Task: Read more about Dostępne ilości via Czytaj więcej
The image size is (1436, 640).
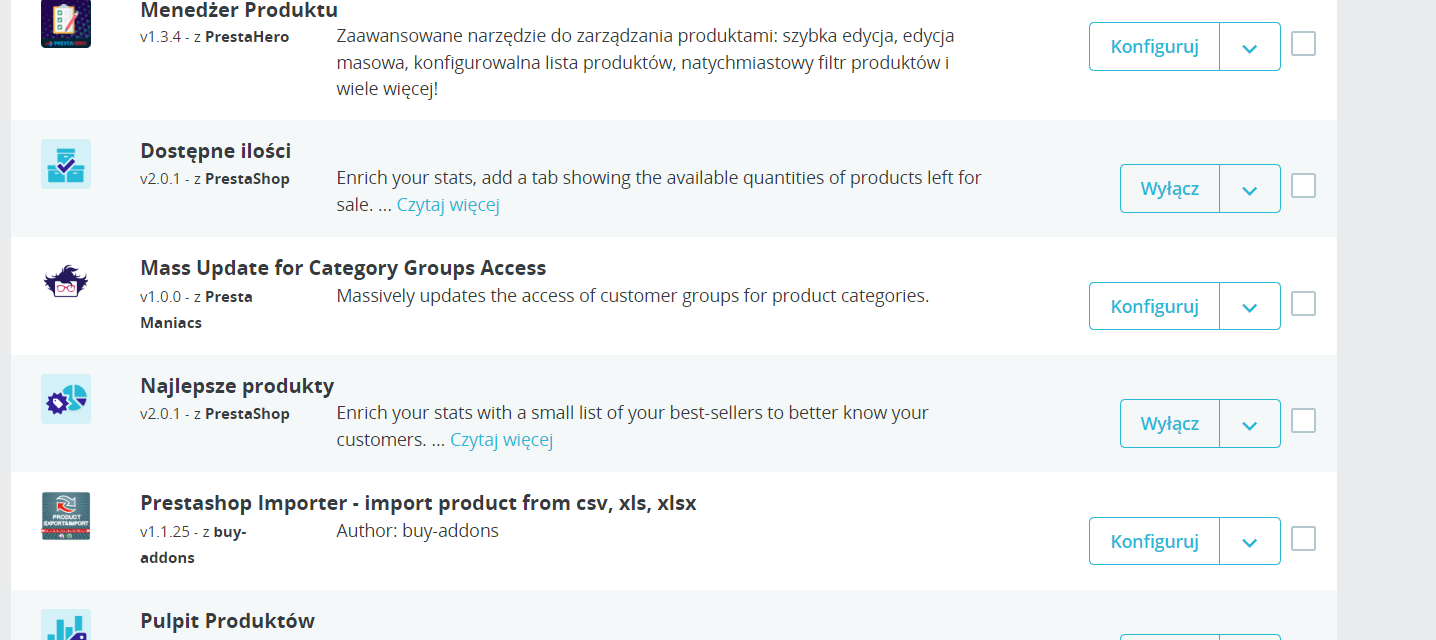Action: point(448,205)
